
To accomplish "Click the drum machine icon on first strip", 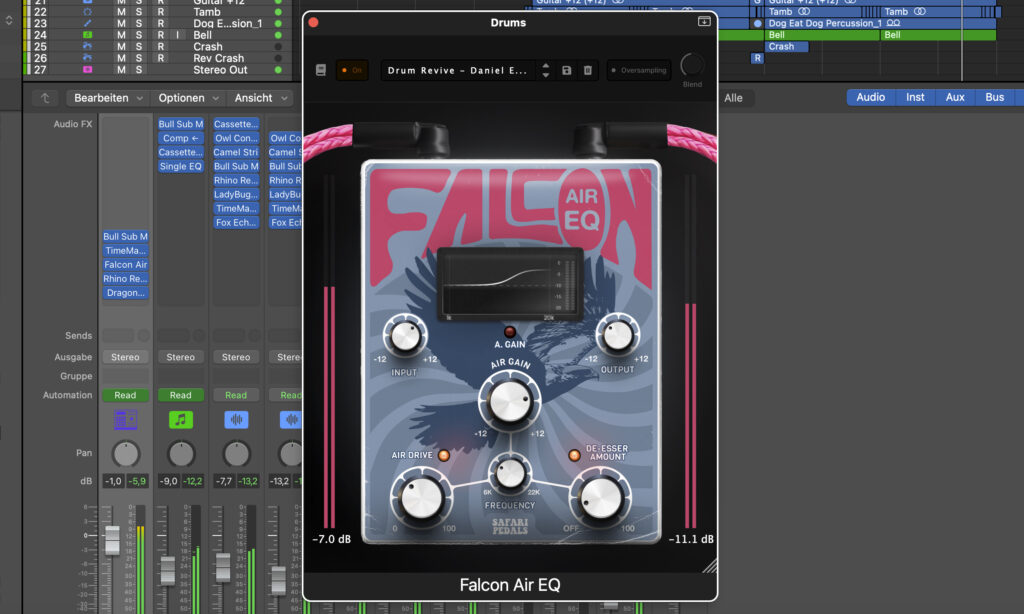I will 125,419.
